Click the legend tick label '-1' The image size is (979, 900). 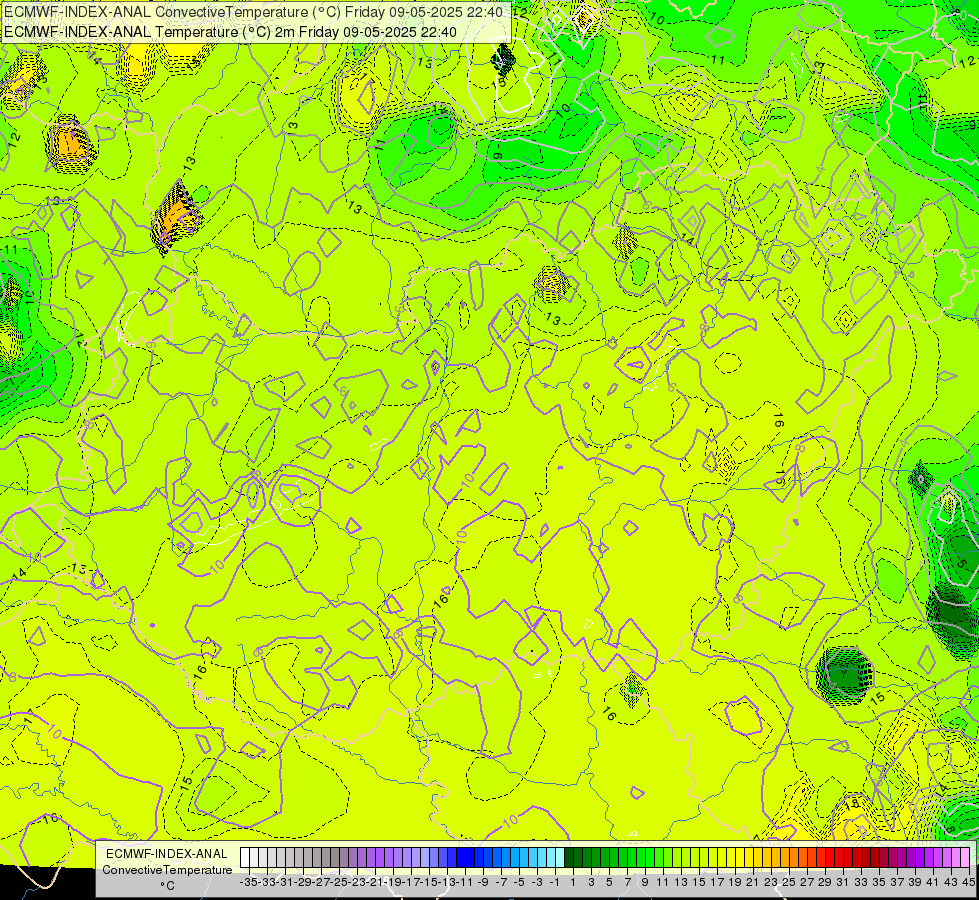pos(554,882)
